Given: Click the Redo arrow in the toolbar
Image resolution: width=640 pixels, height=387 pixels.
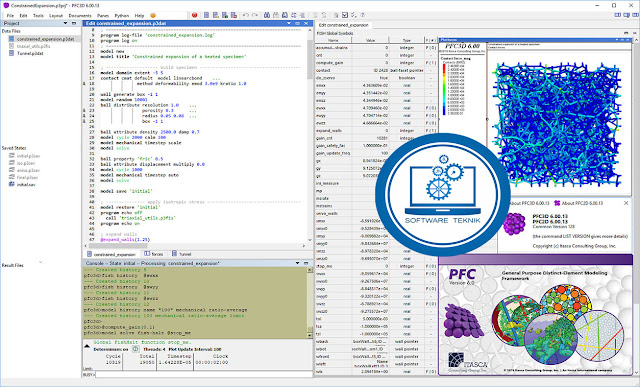Looking at the screenshot, I should pos(255,15).
